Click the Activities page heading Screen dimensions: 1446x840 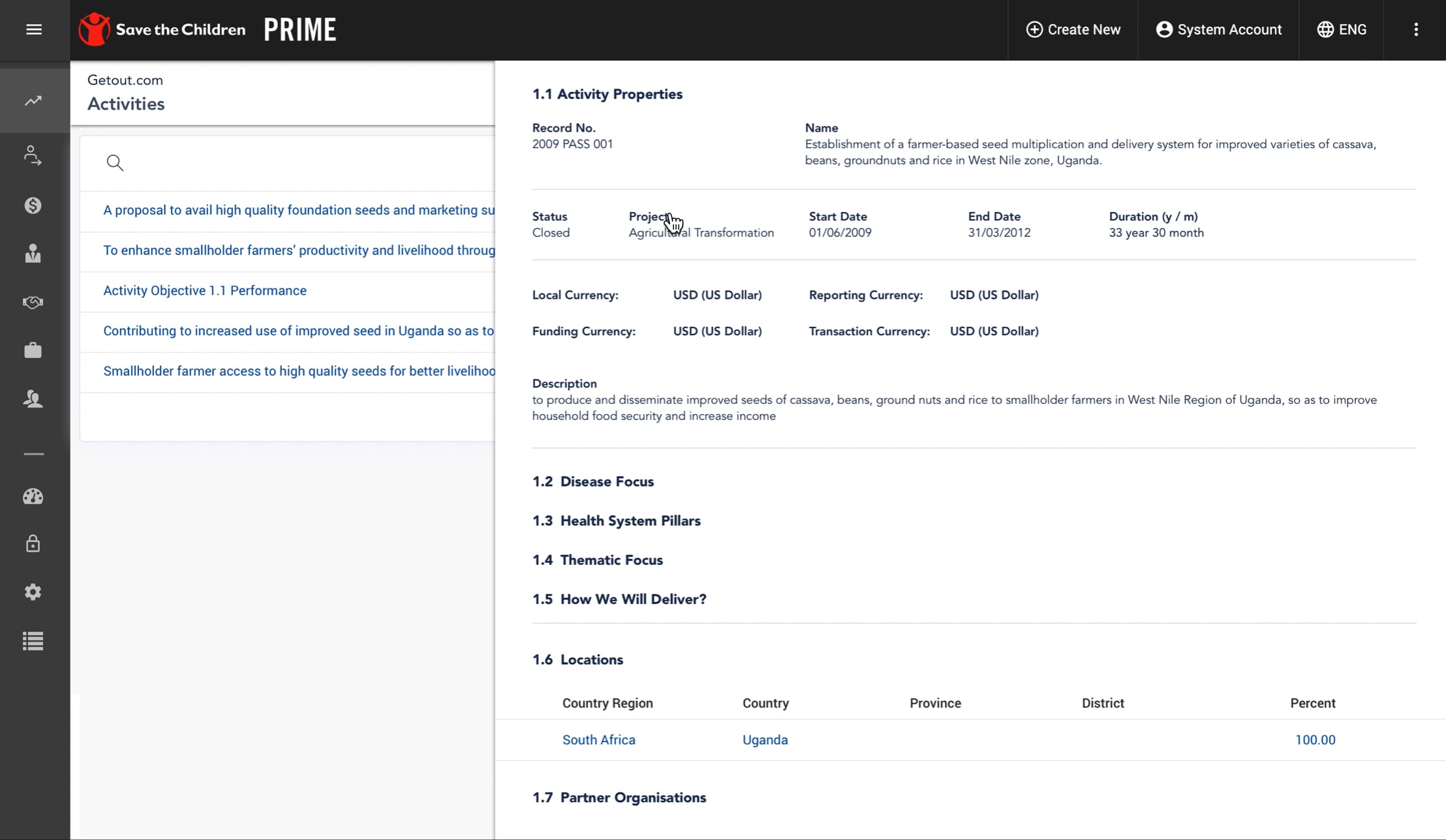pyautogui.click(x=126, y=104)
